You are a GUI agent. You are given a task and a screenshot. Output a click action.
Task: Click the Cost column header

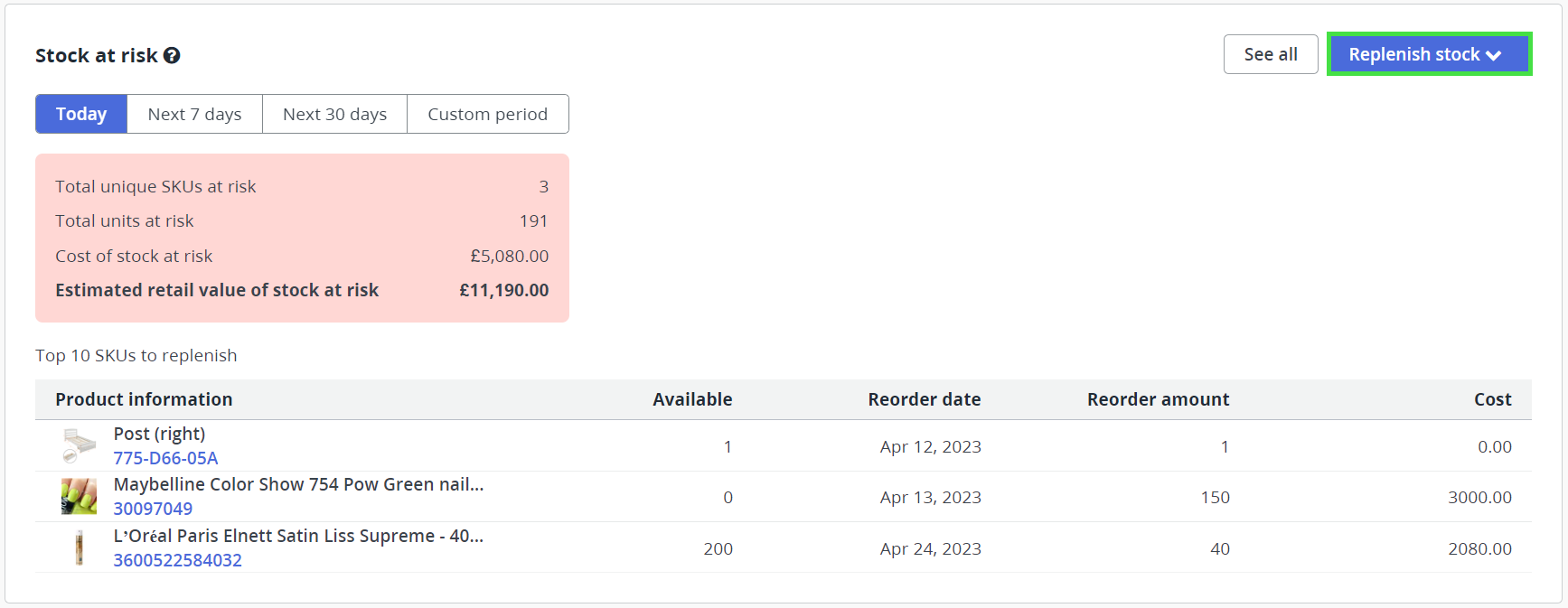(1493, 399)
